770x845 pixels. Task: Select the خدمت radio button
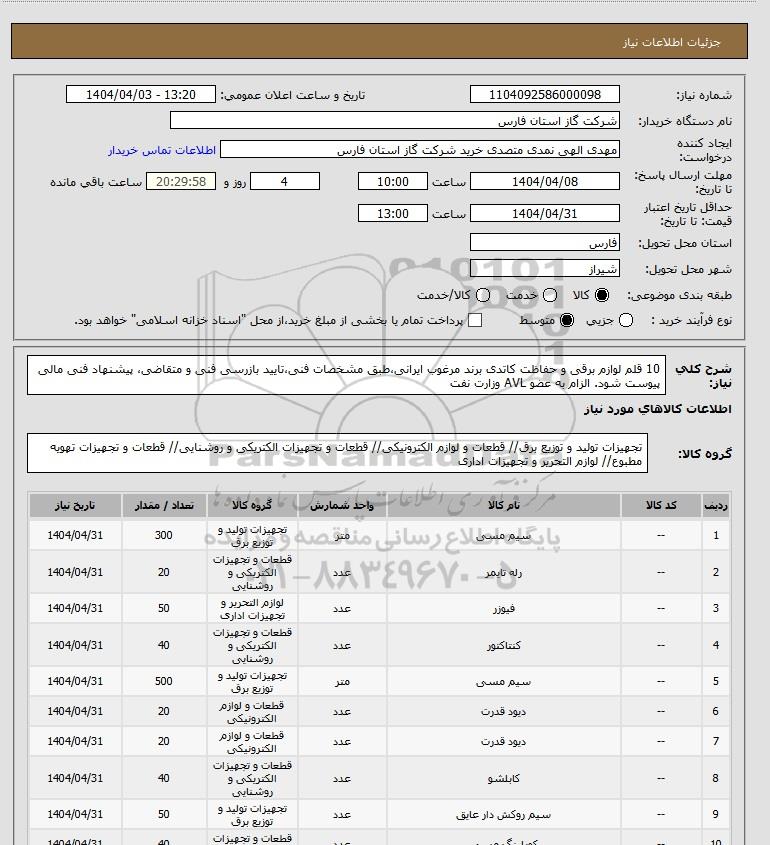550,295
